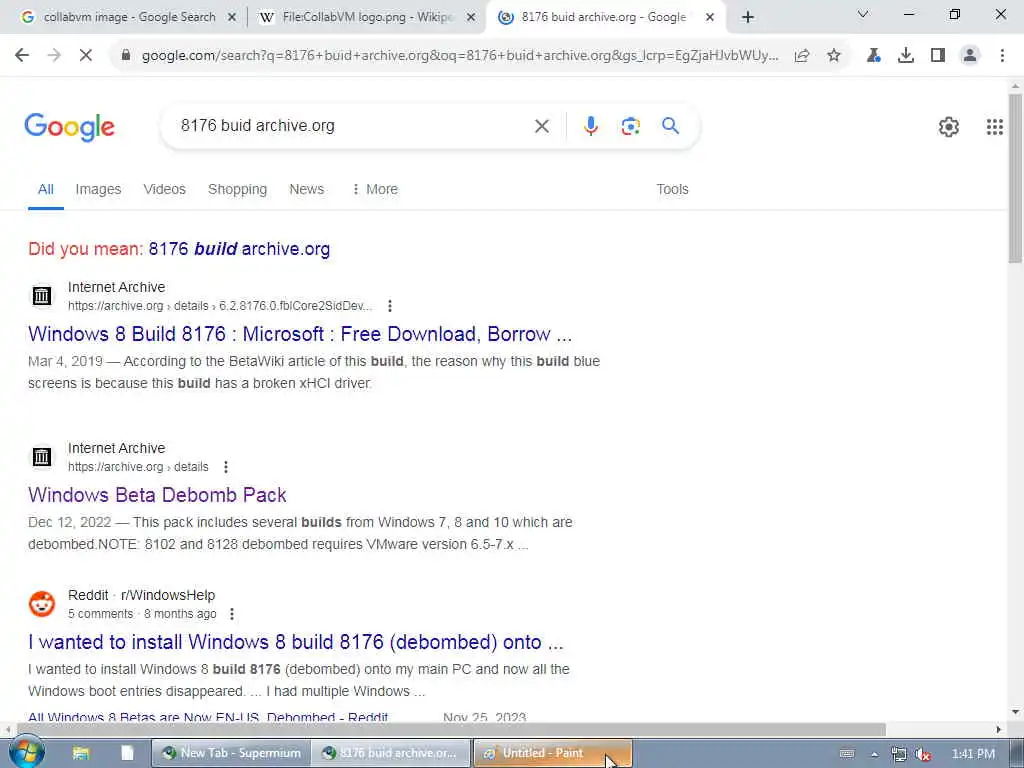The width and height of the screenshot is (1024, 768).
Task: Switch to the CollabVM logo.png Wikipedia tab
Action: click(x=366, y=18)
